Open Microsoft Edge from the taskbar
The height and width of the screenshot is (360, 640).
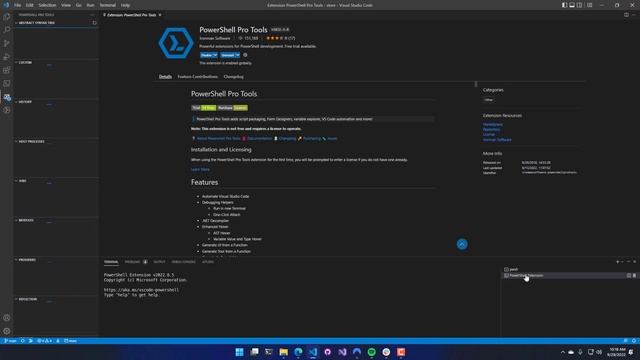coord(298,352)
